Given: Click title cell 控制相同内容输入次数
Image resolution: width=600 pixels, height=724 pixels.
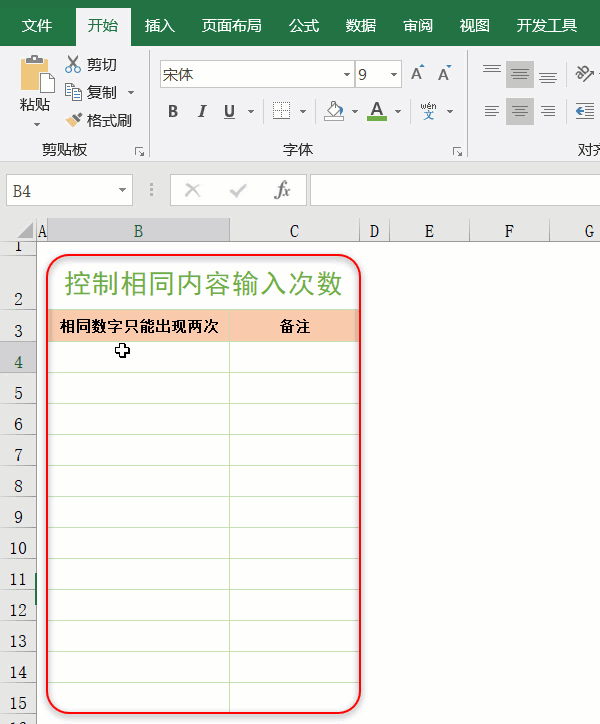Looking at the screenshot, I should click(203, 283).
